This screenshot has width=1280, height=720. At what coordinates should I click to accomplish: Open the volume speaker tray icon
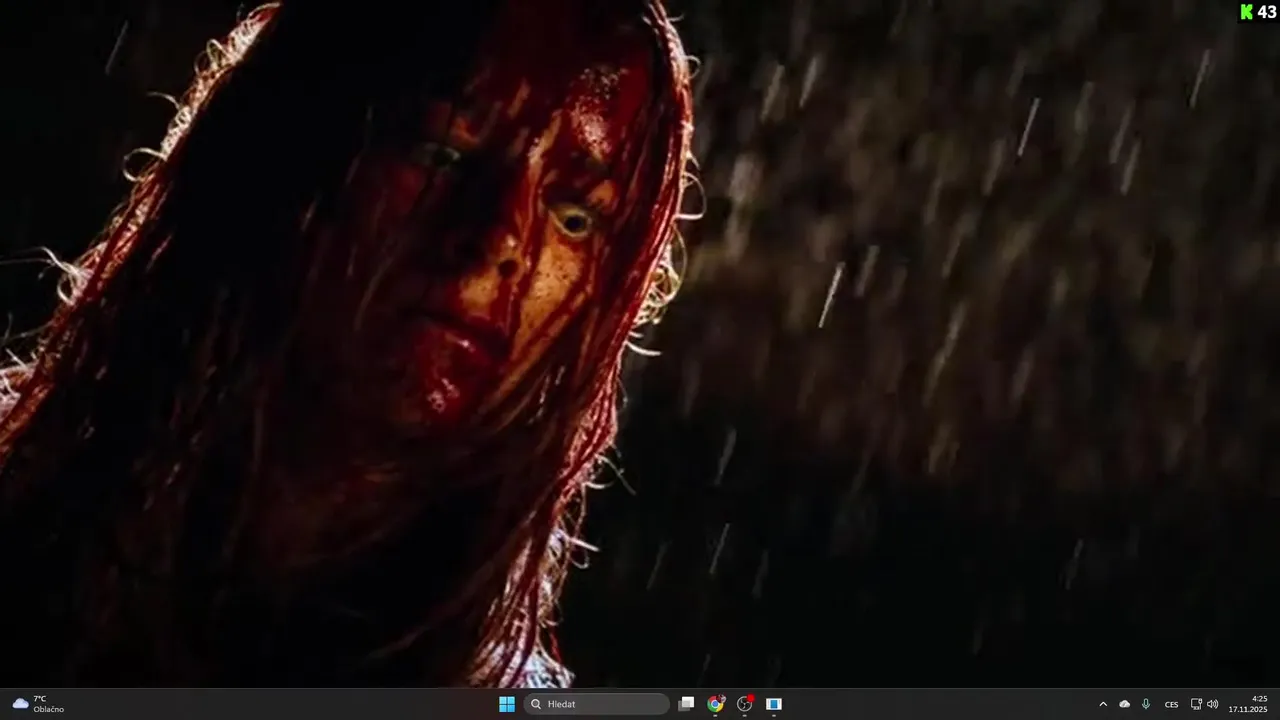point(1212,704)
